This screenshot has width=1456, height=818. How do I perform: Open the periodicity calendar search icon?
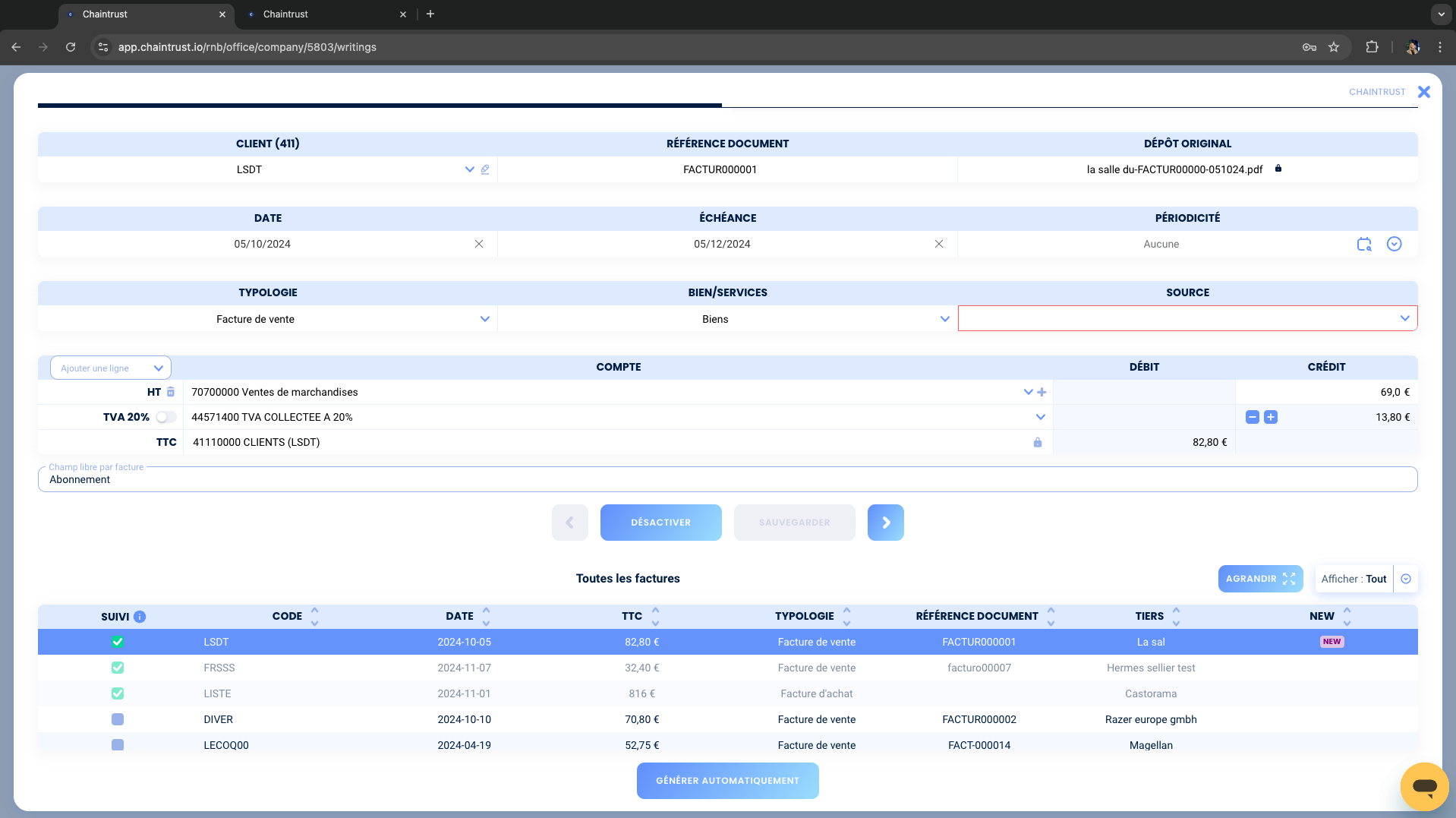(x=1364, y=244)
